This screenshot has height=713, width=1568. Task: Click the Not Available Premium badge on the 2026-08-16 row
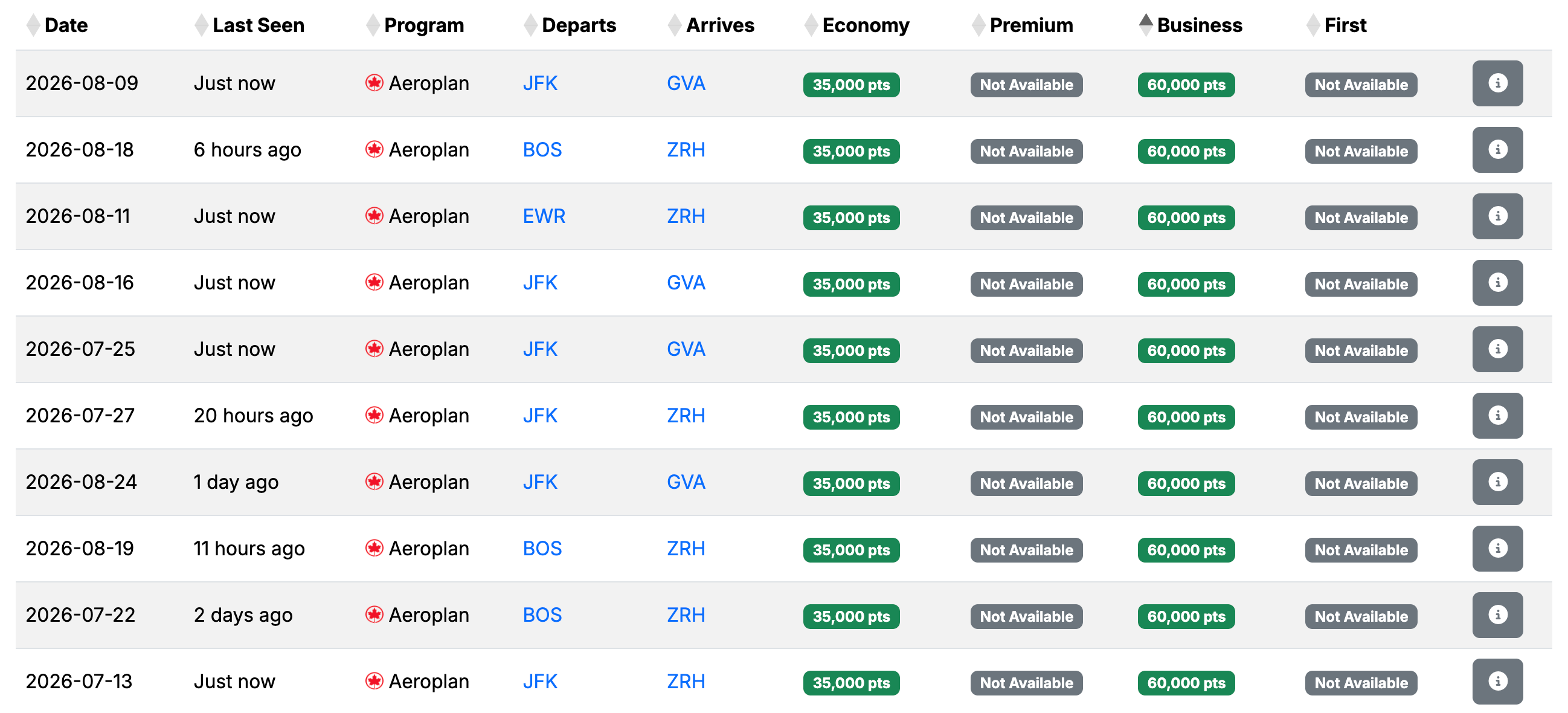tap(1026, 284)
